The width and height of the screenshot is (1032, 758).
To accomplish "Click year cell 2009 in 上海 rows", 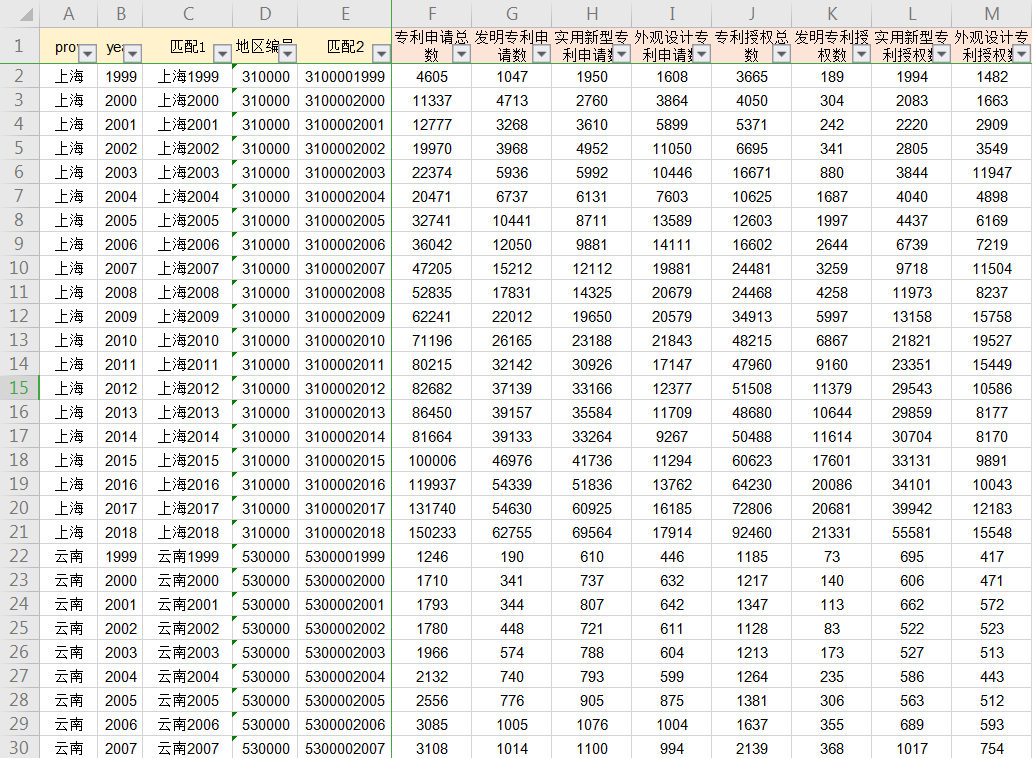I will pos(120,316).
